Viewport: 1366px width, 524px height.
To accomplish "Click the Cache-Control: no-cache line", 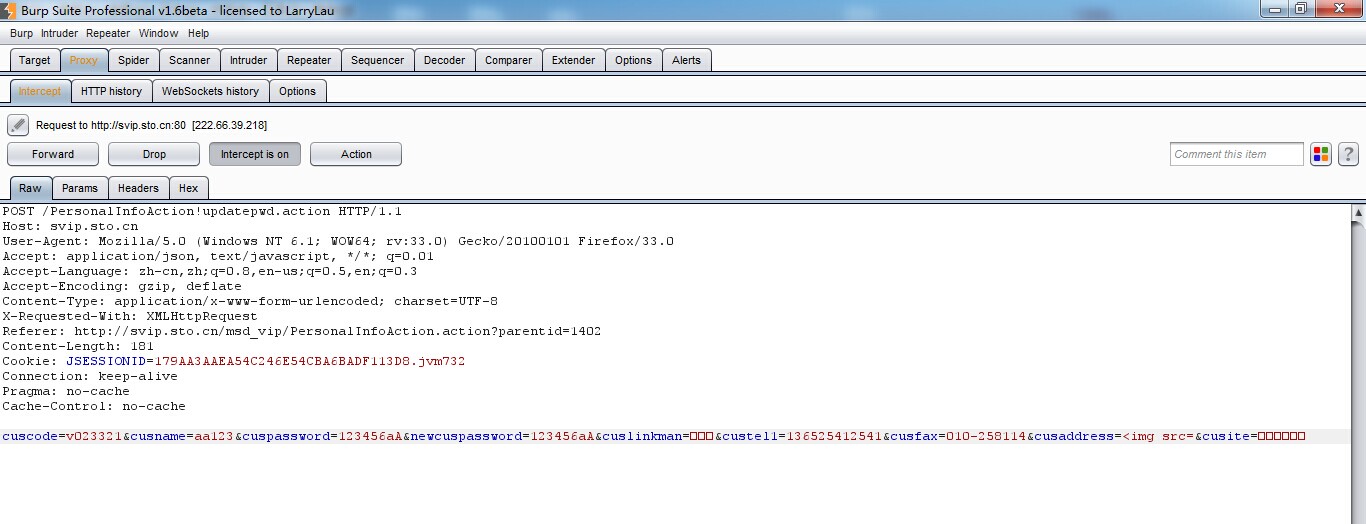I will point(94,406).
